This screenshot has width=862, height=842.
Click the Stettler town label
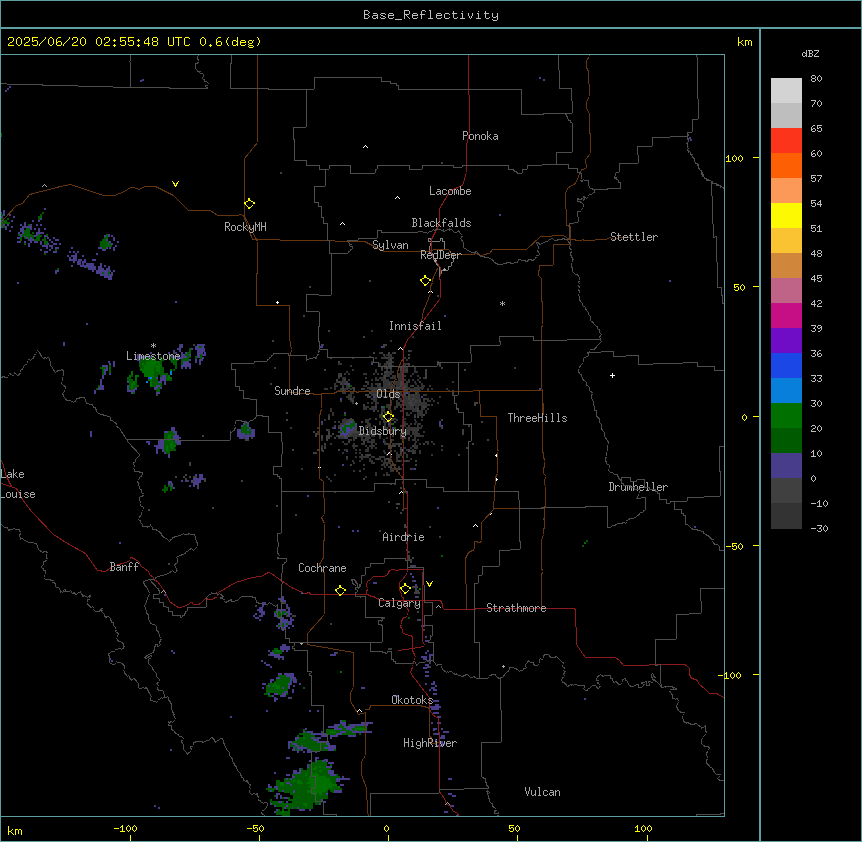point(634,237)
